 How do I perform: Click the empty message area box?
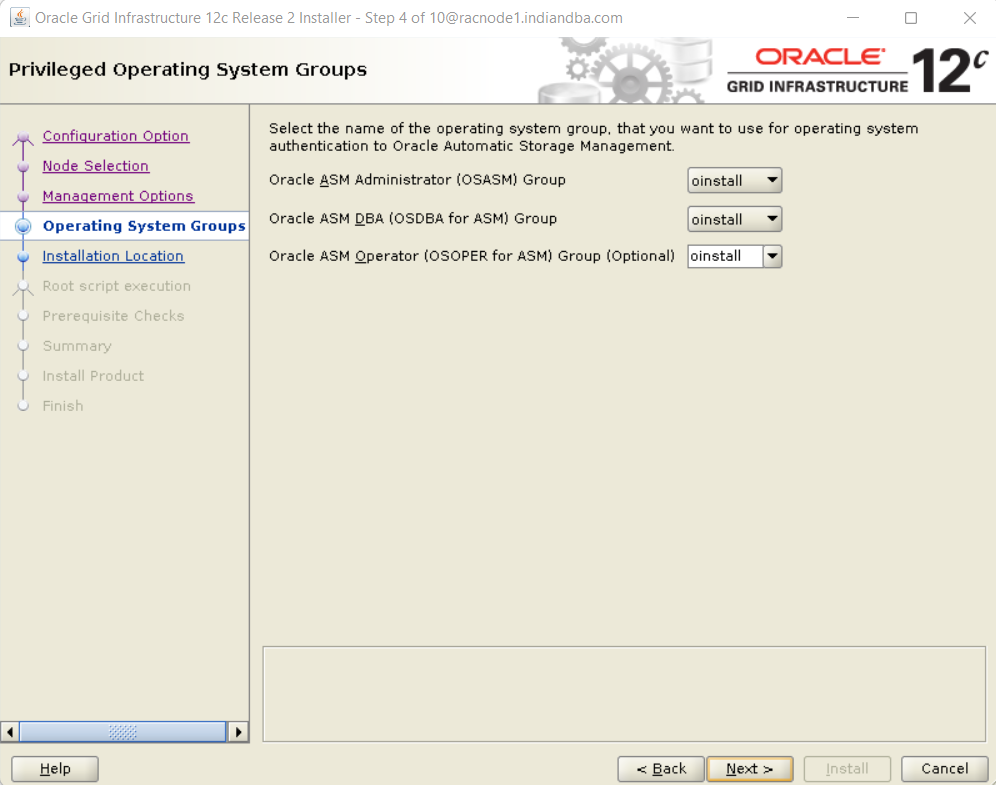pyautogui.click(x=624, y=694)
